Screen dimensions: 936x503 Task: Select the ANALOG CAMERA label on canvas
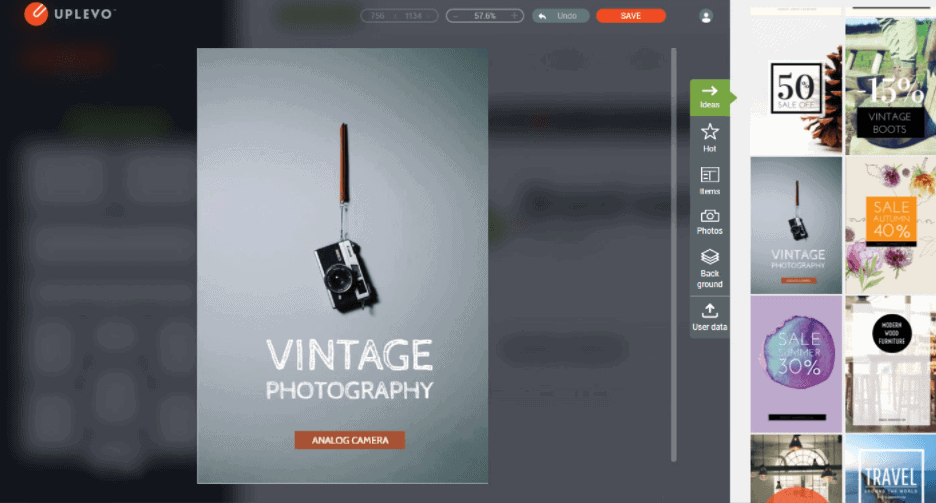pyautogui.click(x=350, y=440)
